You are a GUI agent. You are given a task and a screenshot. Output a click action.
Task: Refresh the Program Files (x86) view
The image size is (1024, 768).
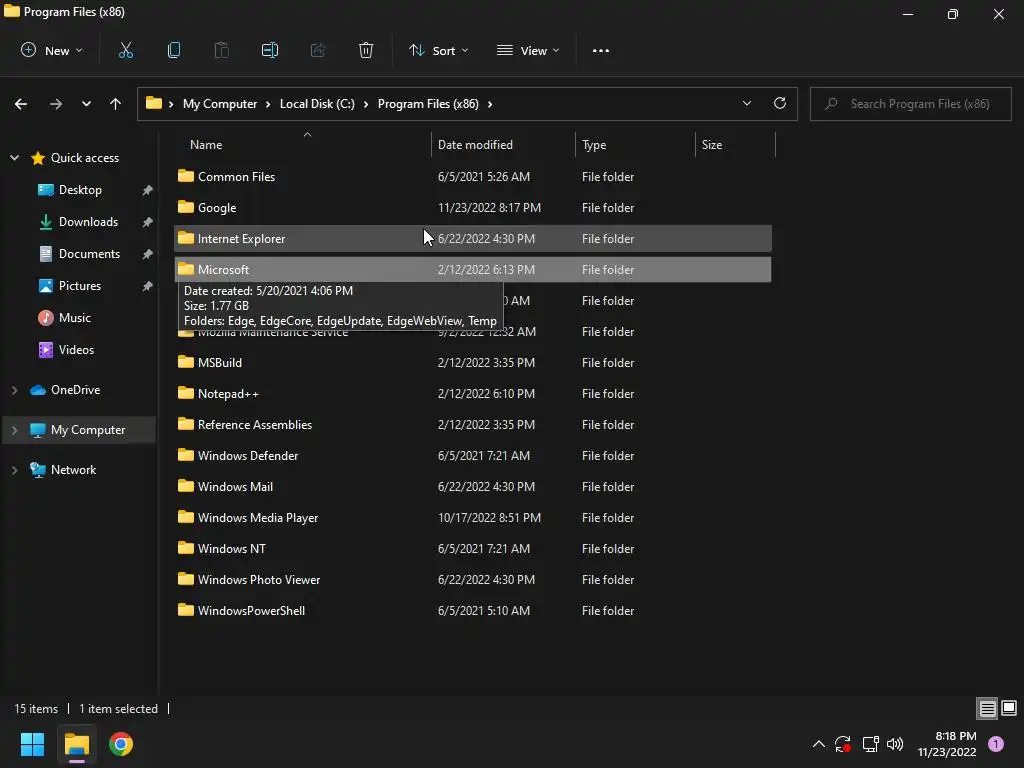(780, 103)
